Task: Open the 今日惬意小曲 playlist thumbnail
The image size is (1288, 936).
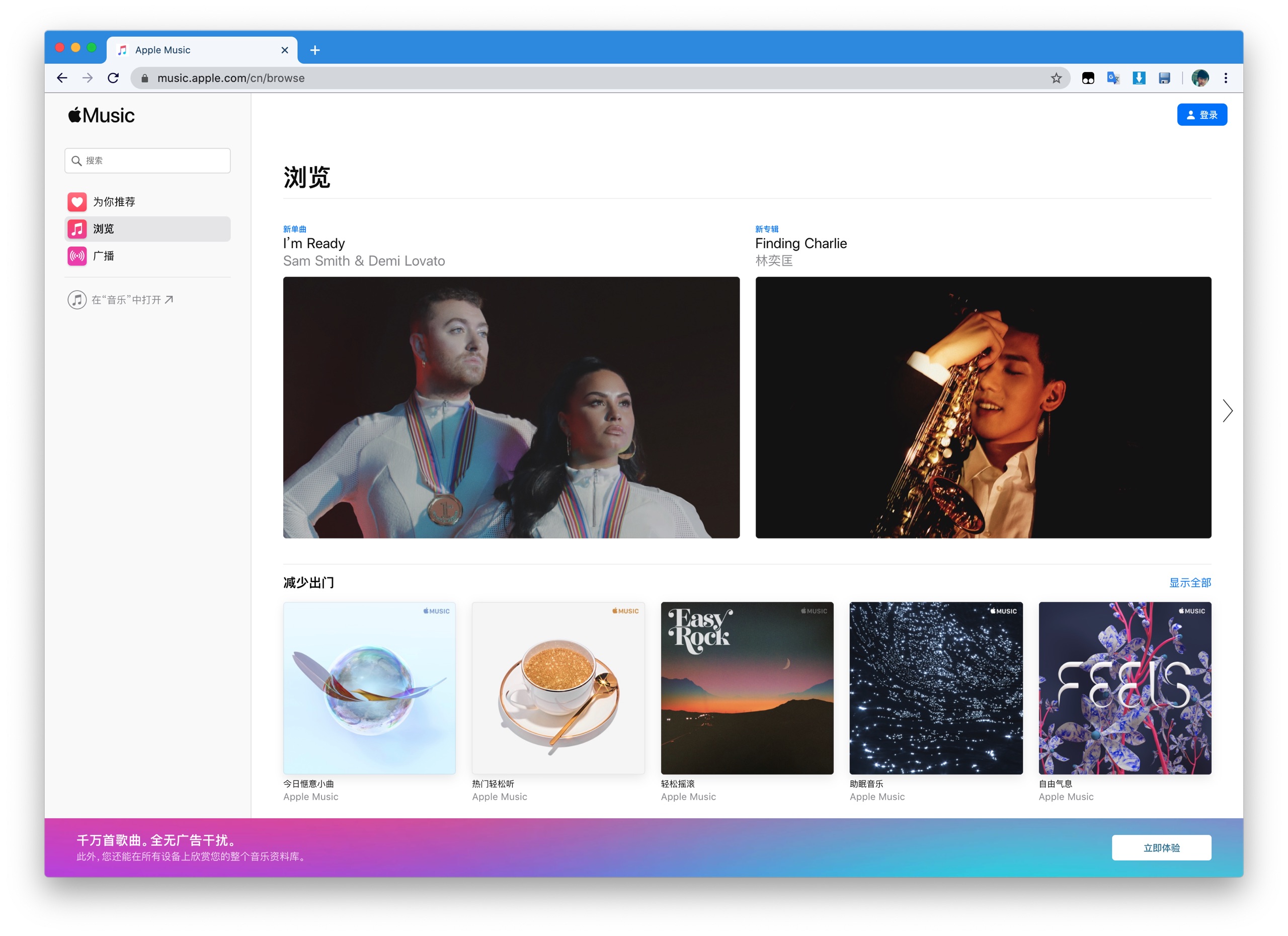Action: (x=369, y=688)
